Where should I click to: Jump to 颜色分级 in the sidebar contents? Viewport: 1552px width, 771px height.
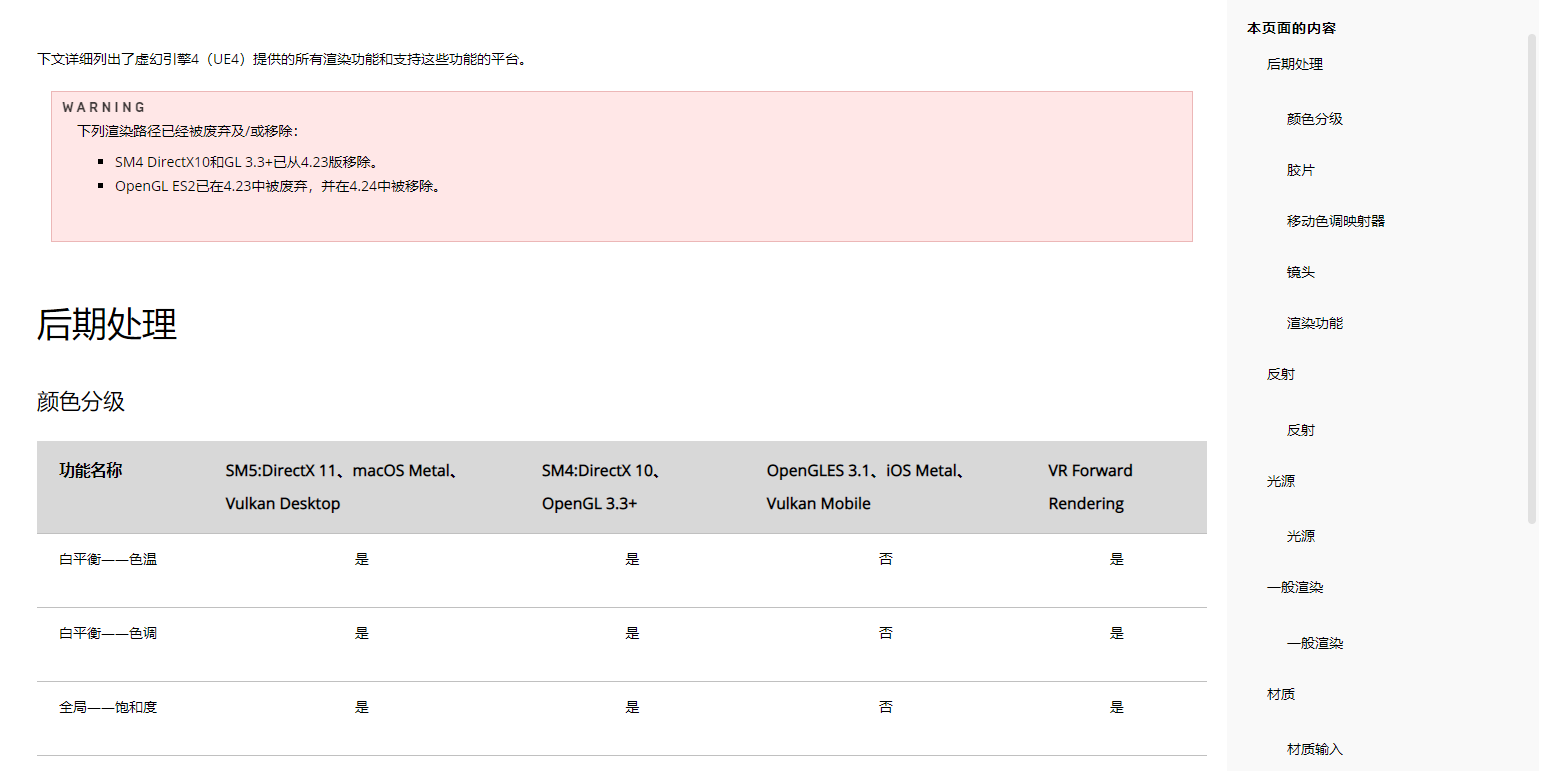pos(1314,119)
